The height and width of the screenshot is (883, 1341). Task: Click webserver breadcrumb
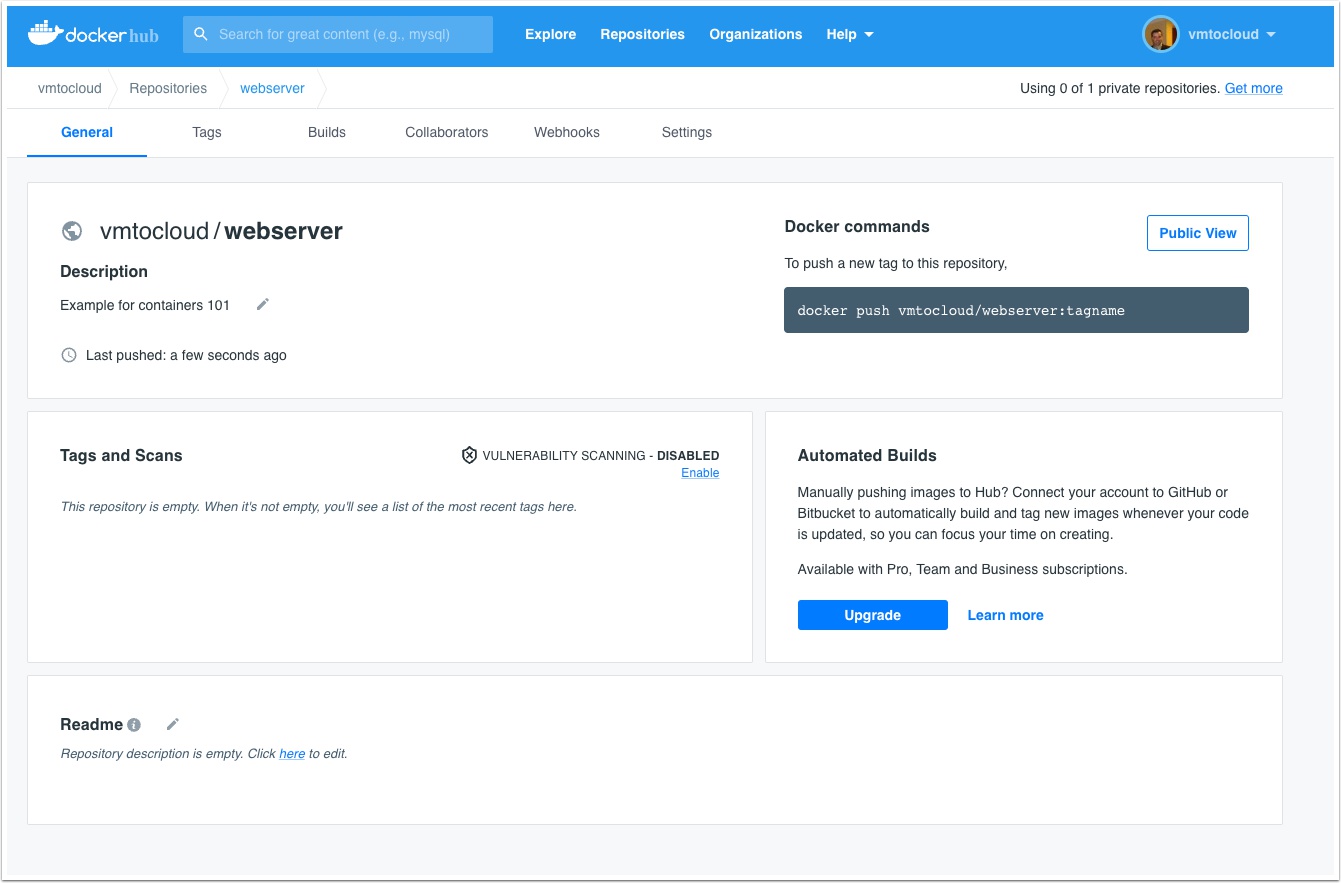pos(272,88)
